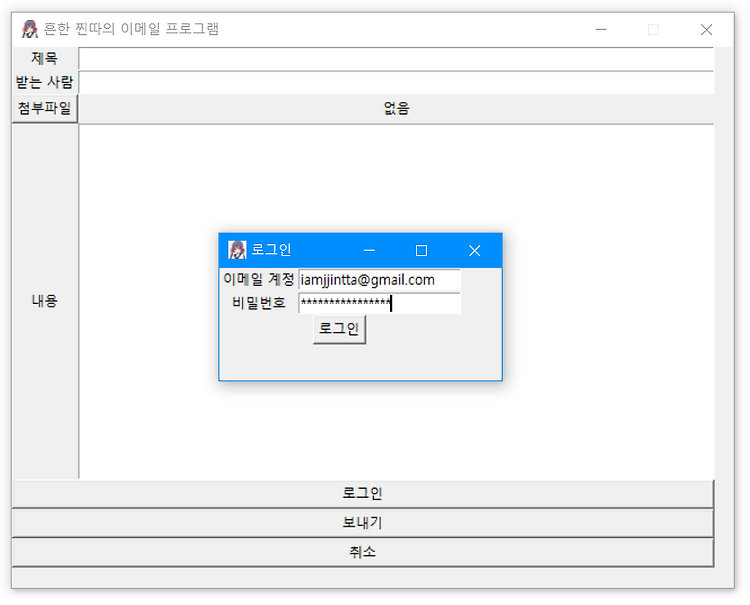Click the main window title bar app icon

point(30,29)
